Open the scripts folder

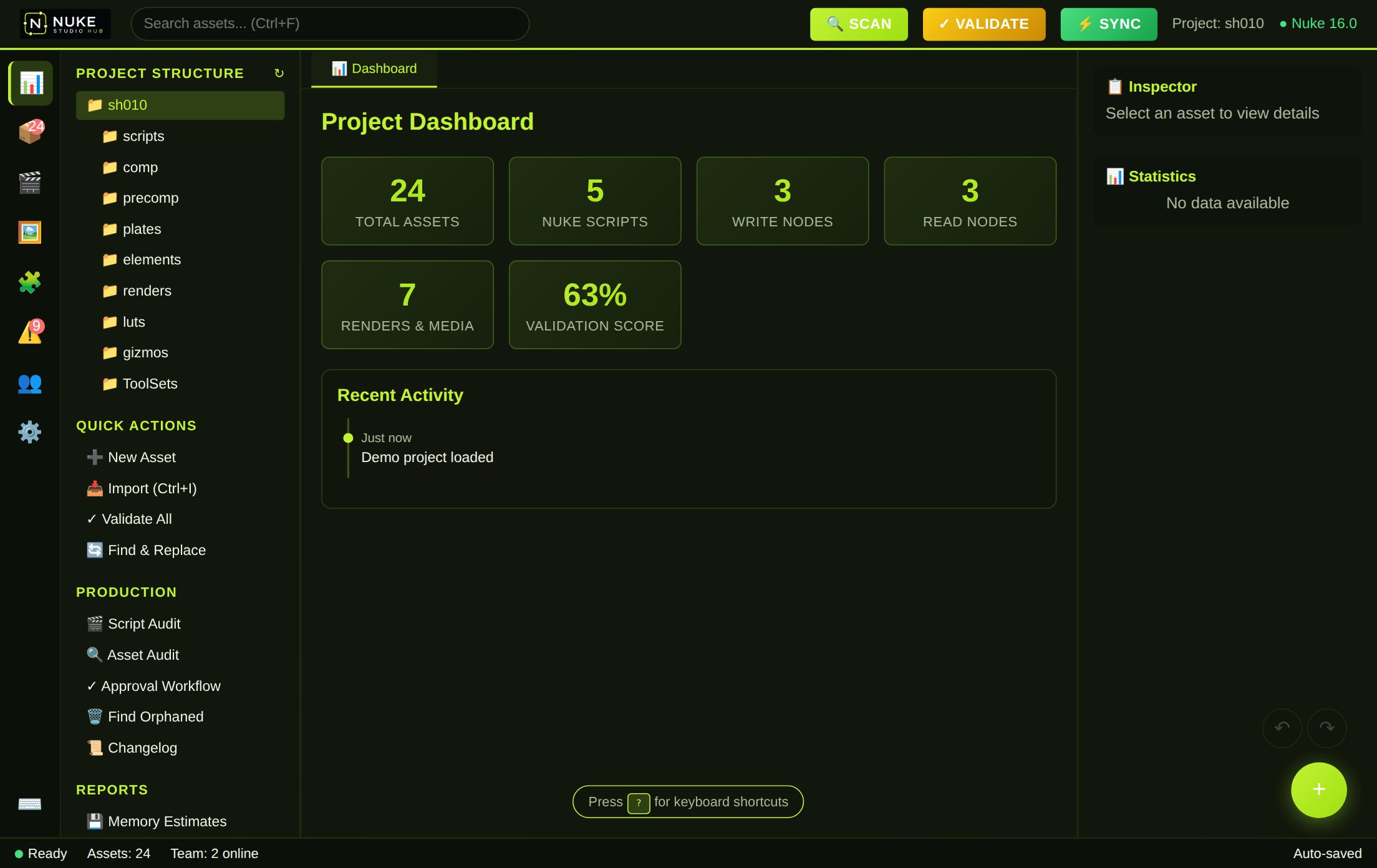coord(188,136)
